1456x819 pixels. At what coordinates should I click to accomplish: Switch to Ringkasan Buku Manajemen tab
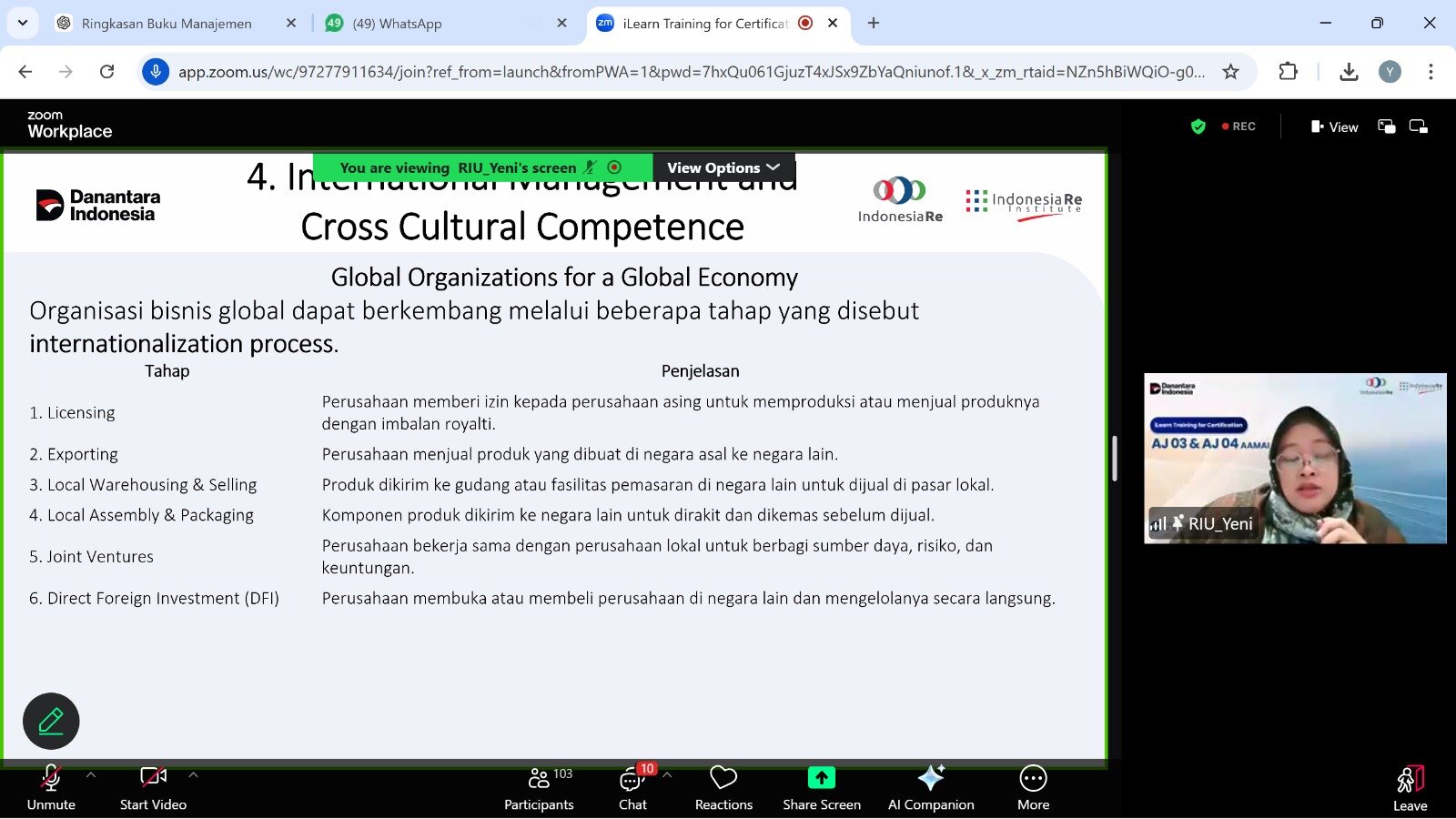click(167, 24)
